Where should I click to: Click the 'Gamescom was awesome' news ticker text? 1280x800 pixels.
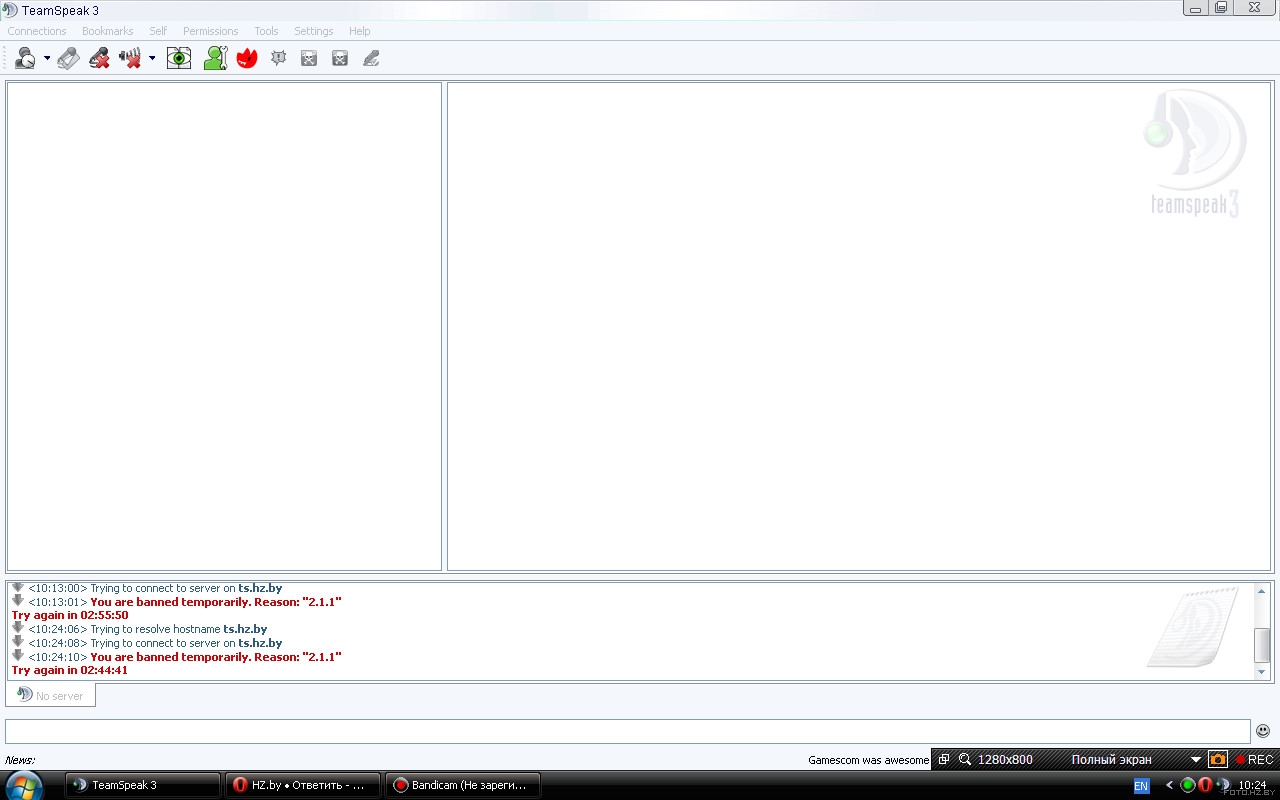[869, 760]
